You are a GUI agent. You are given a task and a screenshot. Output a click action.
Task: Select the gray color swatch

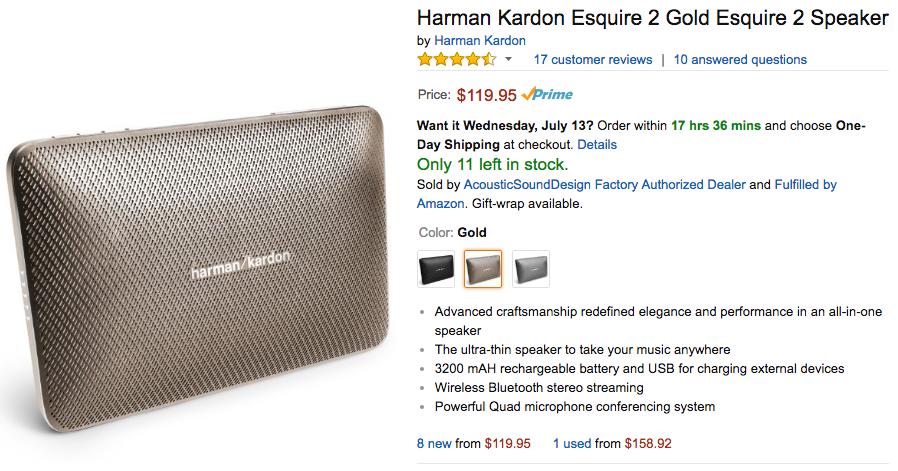click(x=530, y=268)
